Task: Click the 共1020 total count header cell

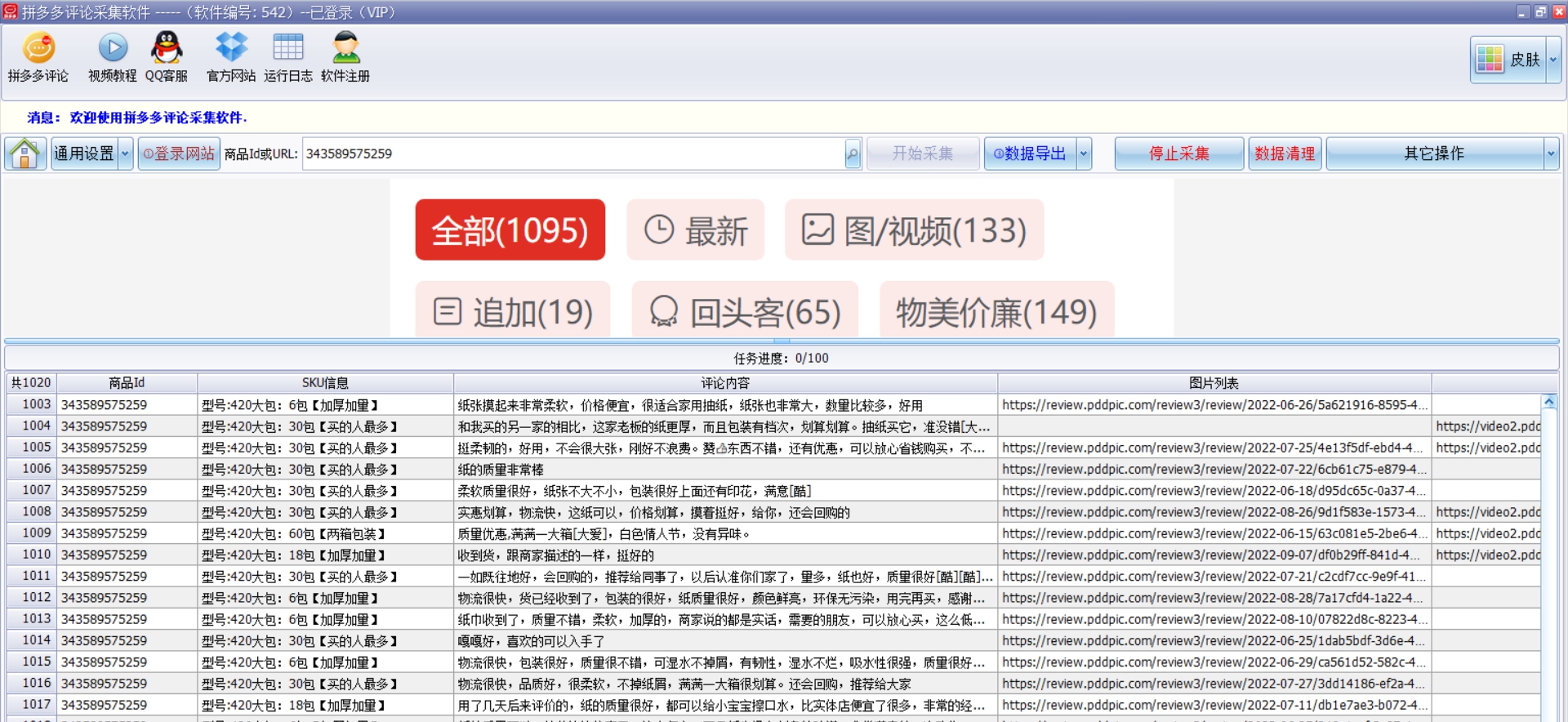Action: coord(31,383)
